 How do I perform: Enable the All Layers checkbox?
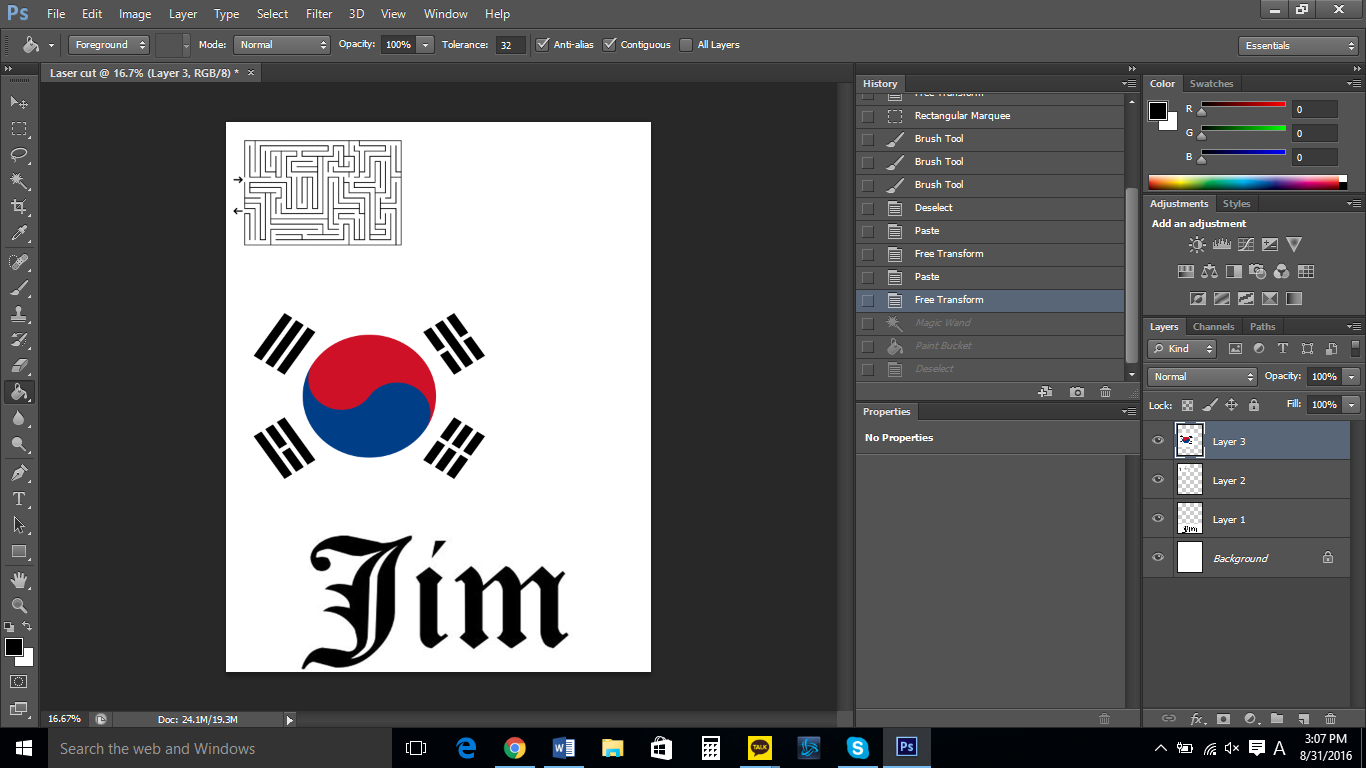point(686,44)
